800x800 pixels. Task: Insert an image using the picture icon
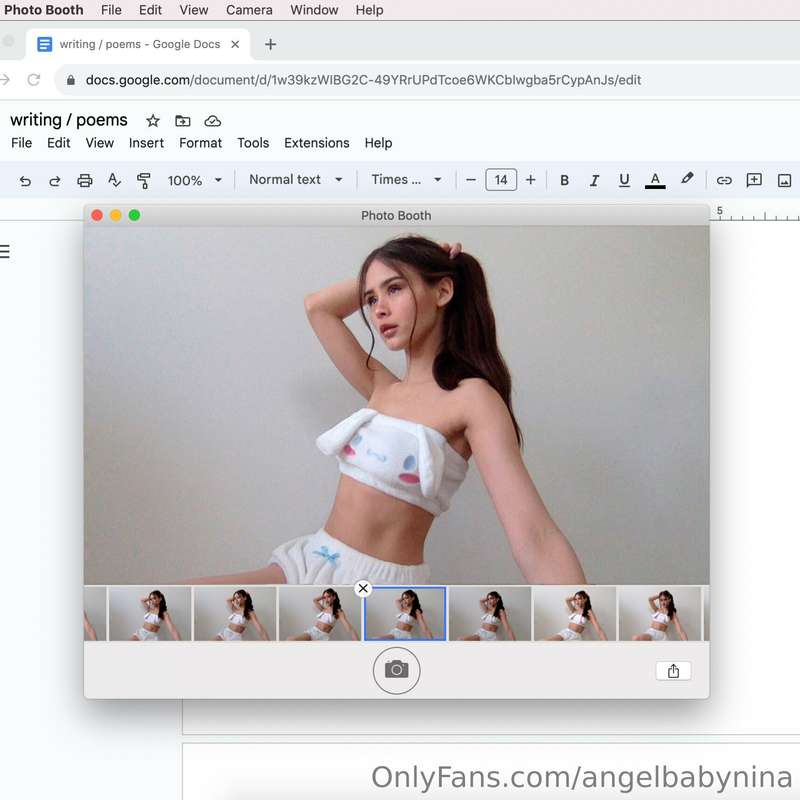coord(784,181)
